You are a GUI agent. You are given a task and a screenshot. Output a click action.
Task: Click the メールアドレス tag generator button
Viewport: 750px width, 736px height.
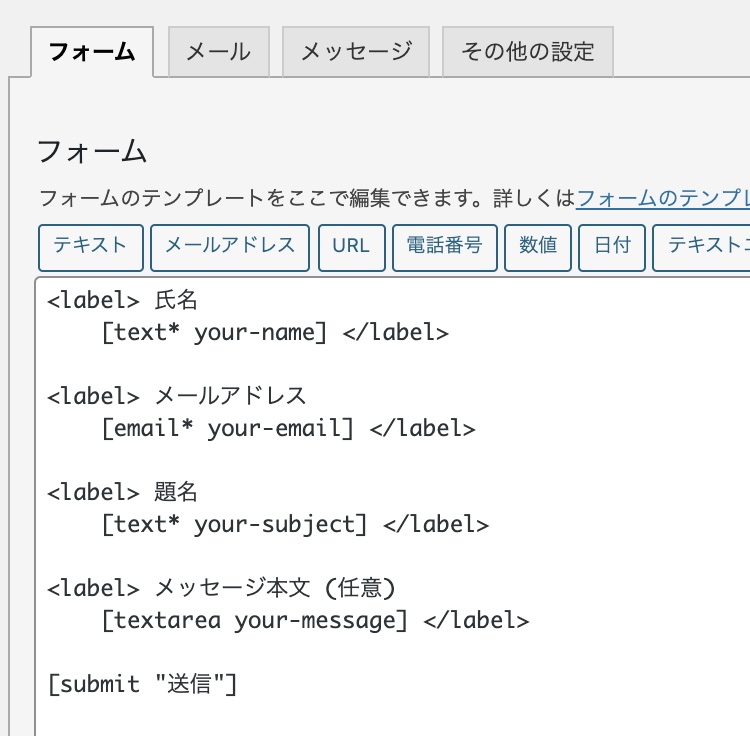(x=230, y=247)
